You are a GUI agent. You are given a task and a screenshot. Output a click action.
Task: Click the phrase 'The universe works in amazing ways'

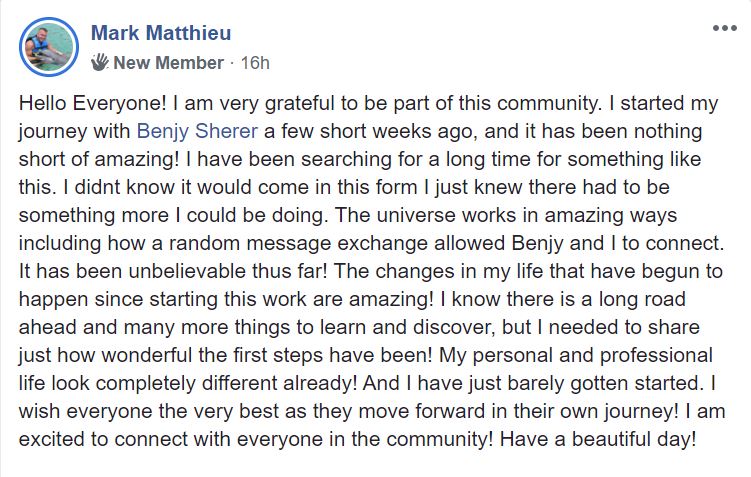coord(506,215)
